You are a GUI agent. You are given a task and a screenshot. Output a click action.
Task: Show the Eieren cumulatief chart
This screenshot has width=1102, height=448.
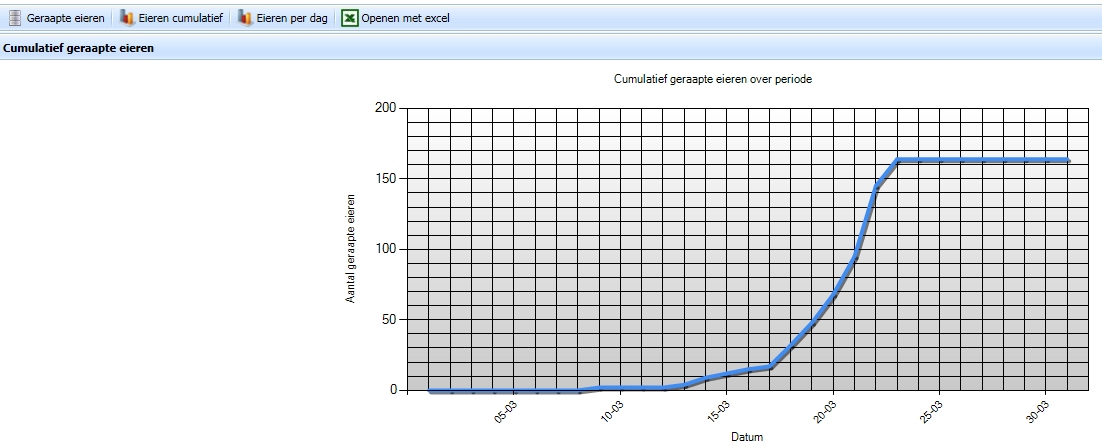point(180,18)
